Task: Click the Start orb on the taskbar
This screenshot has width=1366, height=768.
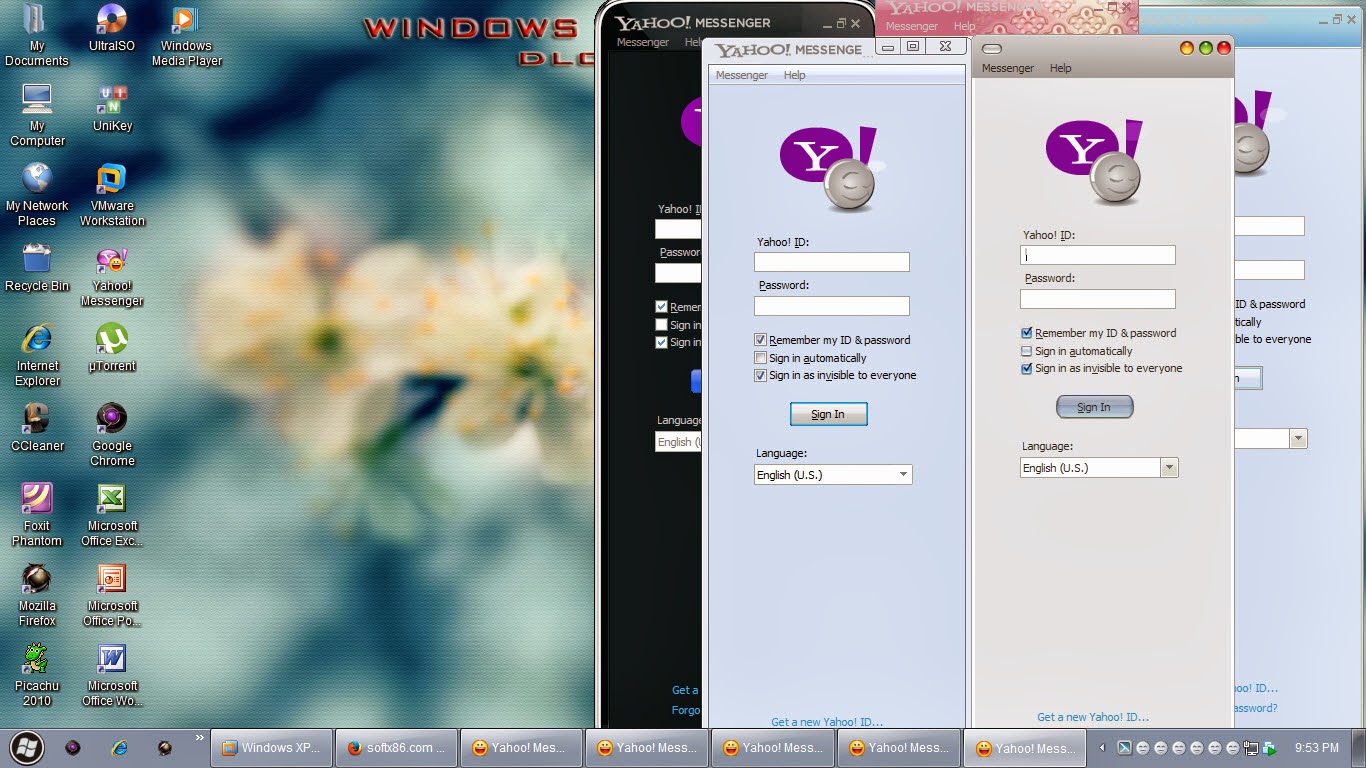Action: (27, 747)
